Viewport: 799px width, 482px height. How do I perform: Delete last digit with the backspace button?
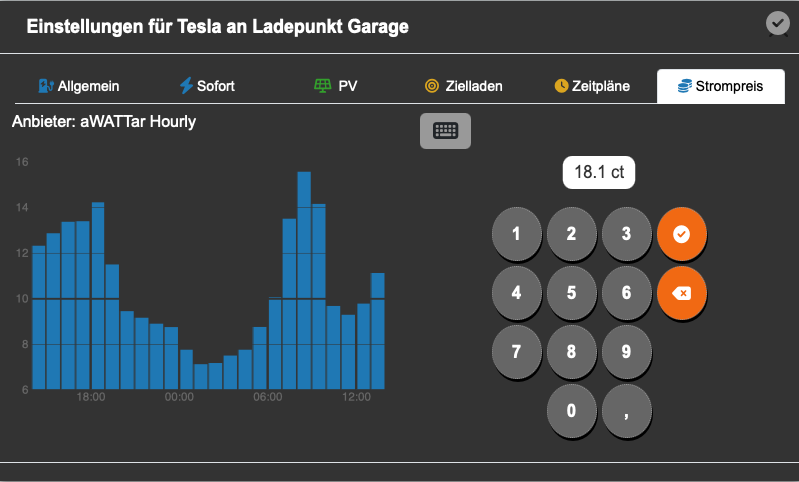click(x=682, y=293)
